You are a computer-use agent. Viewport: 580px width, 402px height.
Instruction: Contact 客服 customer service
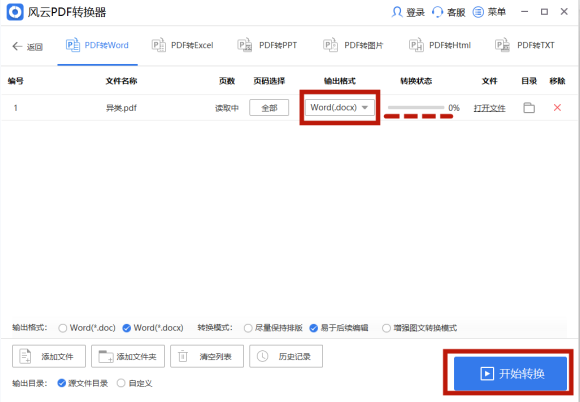click(x=448, y=12)
